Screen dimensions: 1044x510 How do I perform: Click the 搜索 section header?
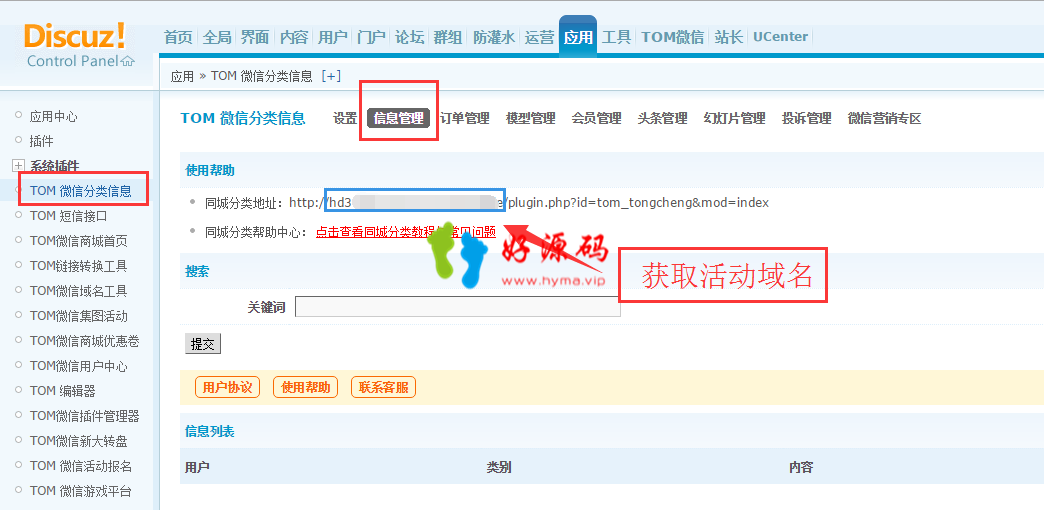pos(197,272)
